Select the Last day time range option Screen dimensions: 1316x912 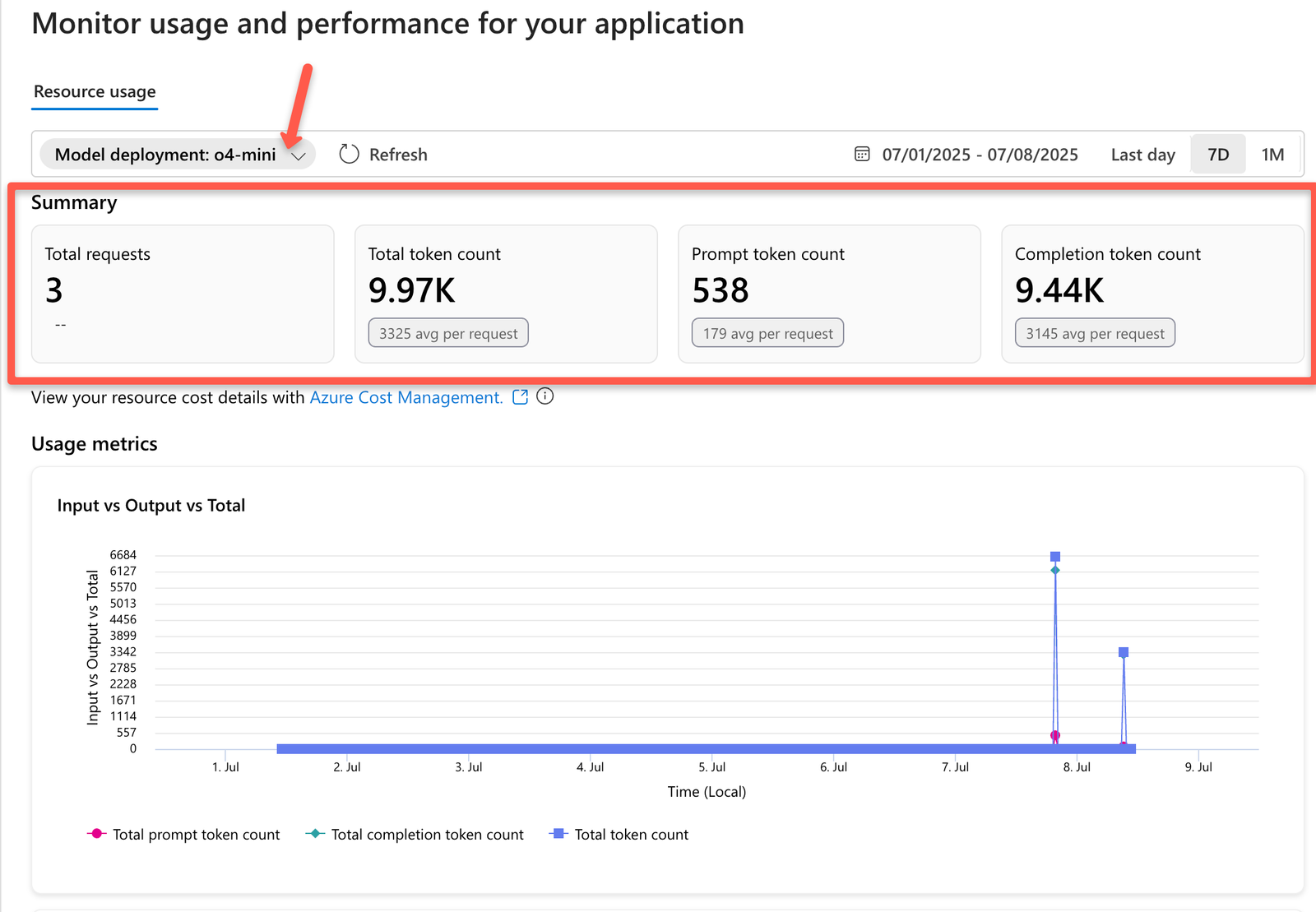[x=1142, y=154]
